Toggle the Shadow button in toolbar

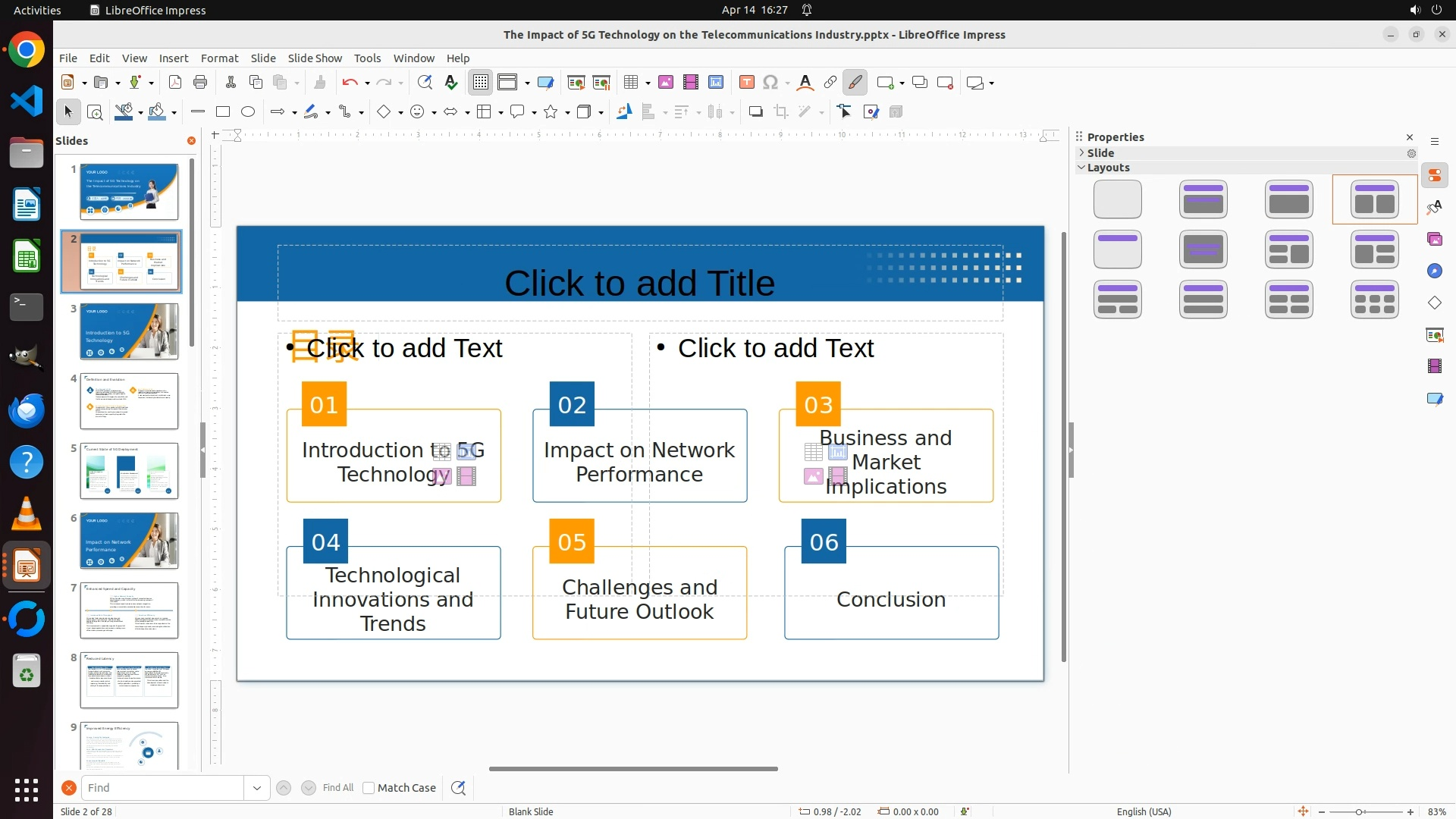pos(755,112)
